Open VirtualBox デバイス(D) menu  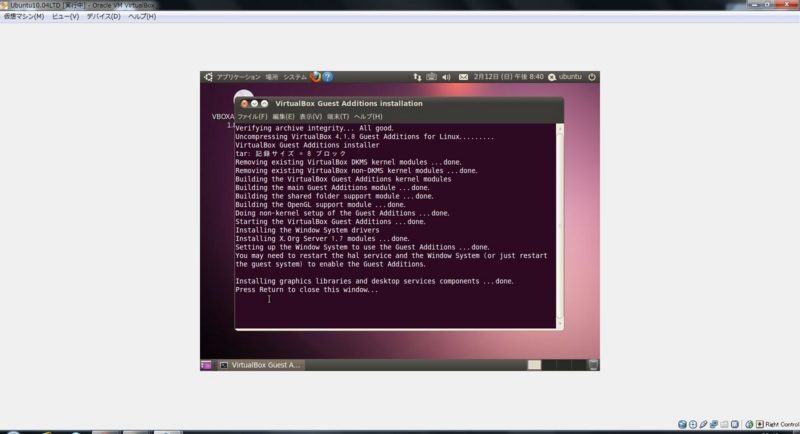click(104, 16)
